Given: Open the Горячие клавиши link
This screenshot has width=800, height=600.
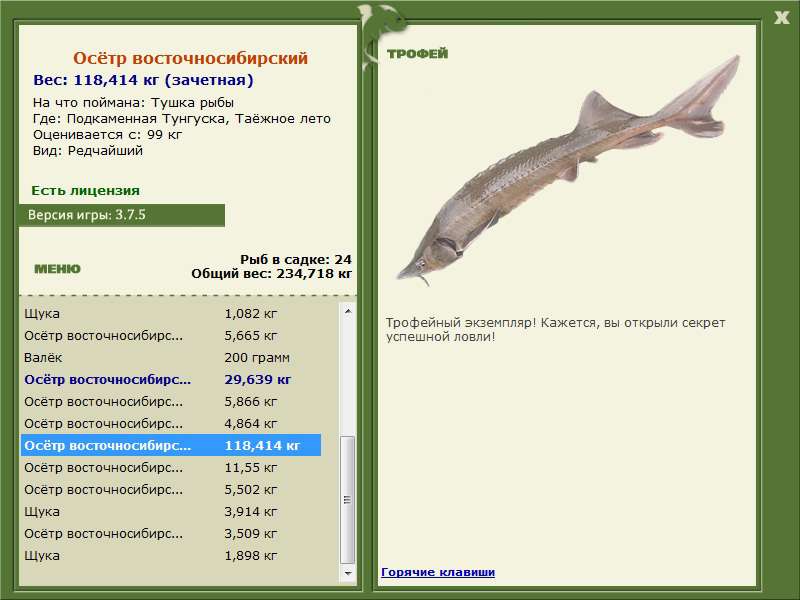Looking at the screenshot, I should point(438,572).
